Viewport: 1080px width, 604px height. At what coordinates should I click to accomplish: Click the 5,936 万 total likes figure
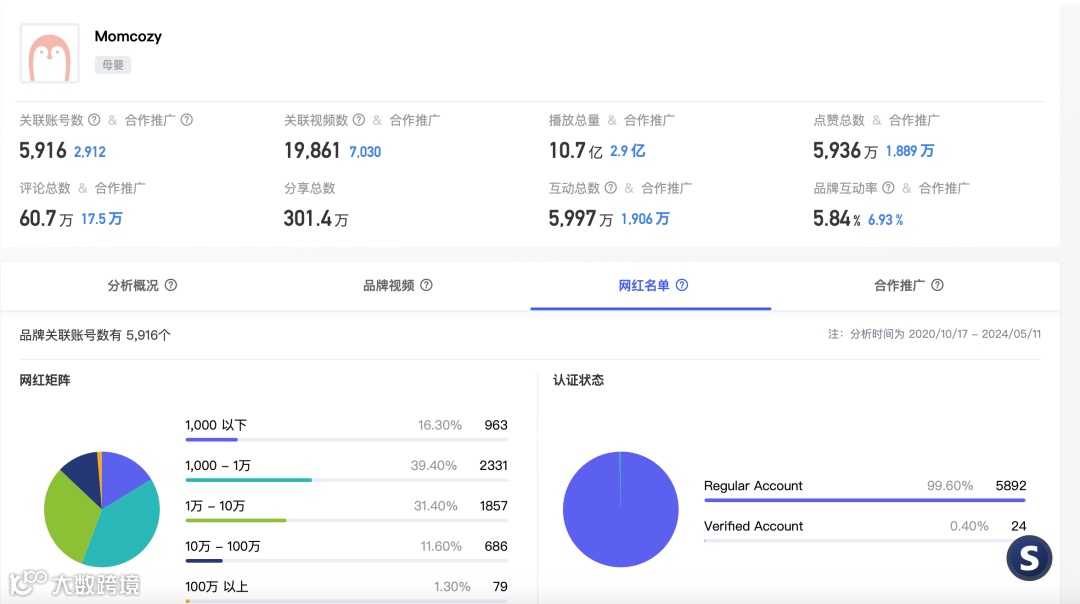click(x=845, y=150)
